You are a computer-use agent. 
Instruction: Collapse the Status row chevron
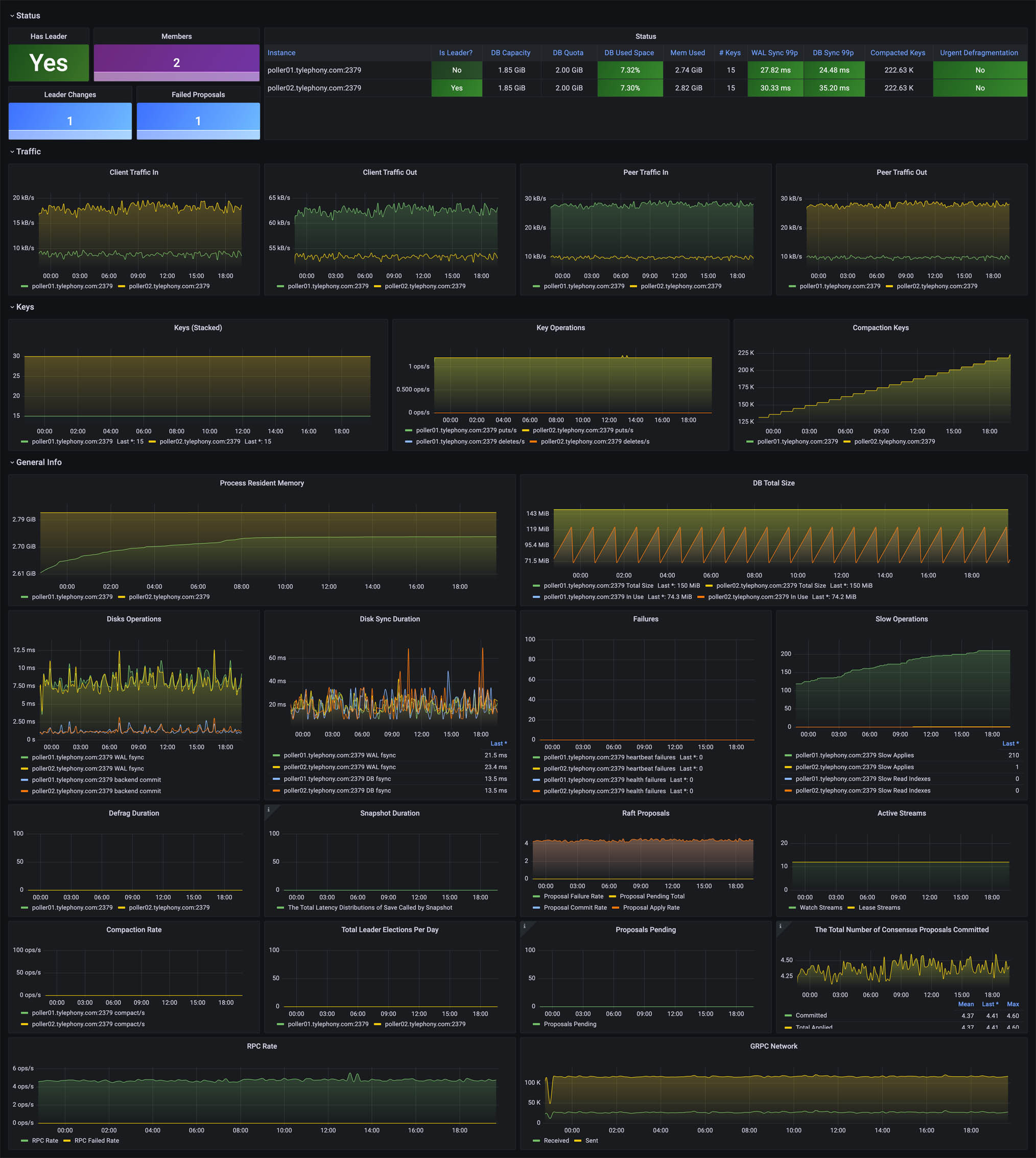point(12,16)
